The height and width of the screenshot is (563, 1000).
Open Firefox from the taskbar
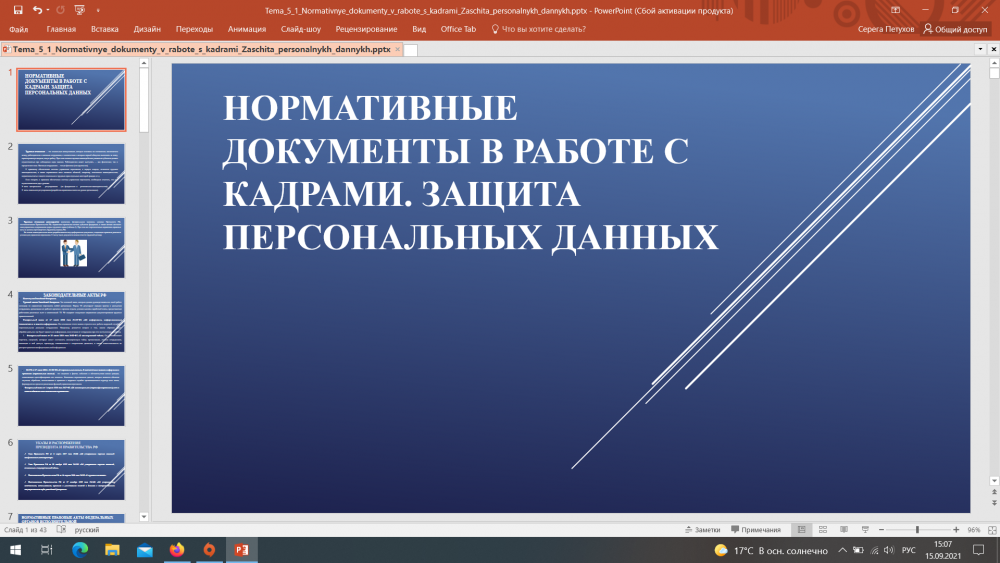(x=177, y=550)
